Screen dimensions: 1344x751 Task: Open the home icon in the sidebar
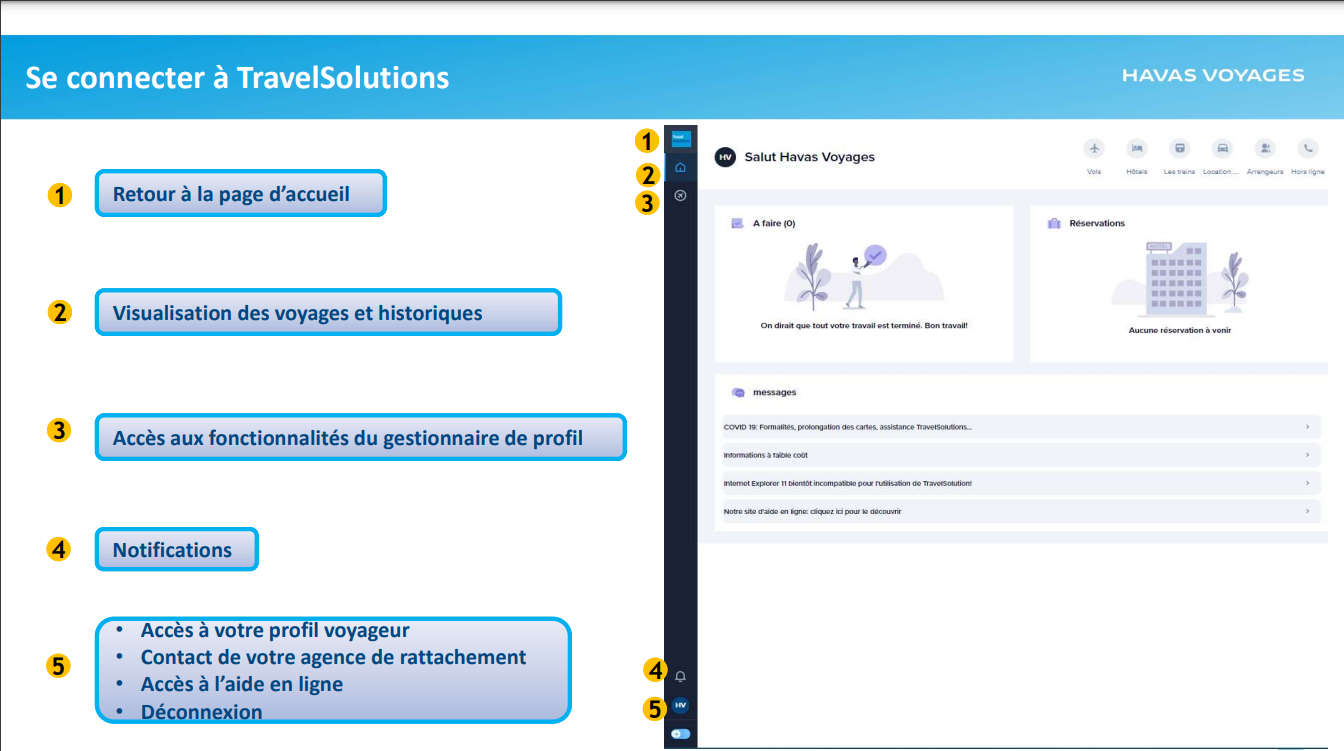[x=680, y=167]
